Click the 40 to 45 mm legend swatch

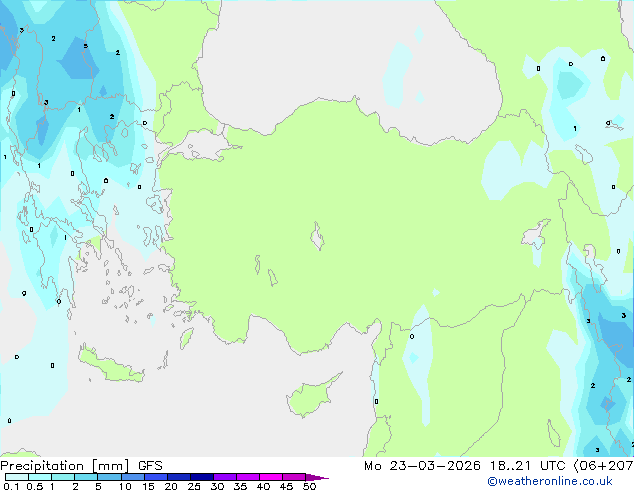[x=271, y=477]
